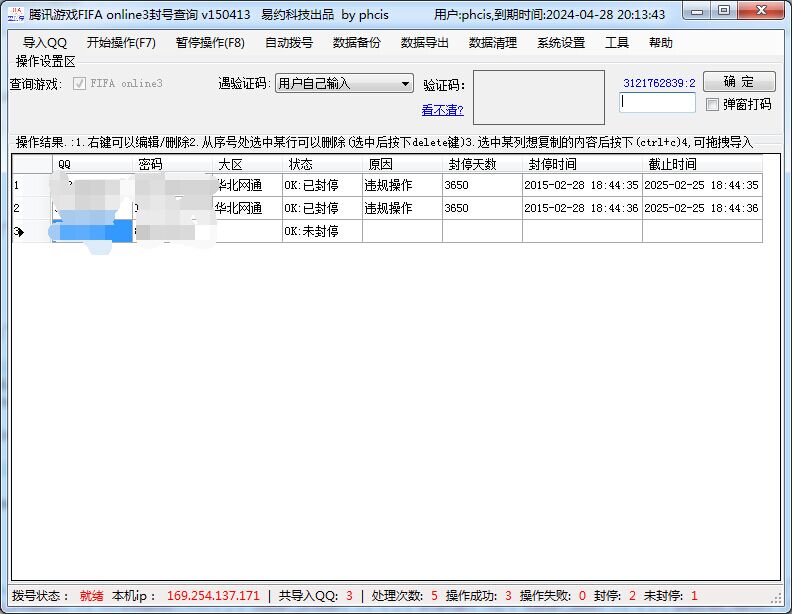Click 华北网通 cell in row 1

tap(248, 185)
